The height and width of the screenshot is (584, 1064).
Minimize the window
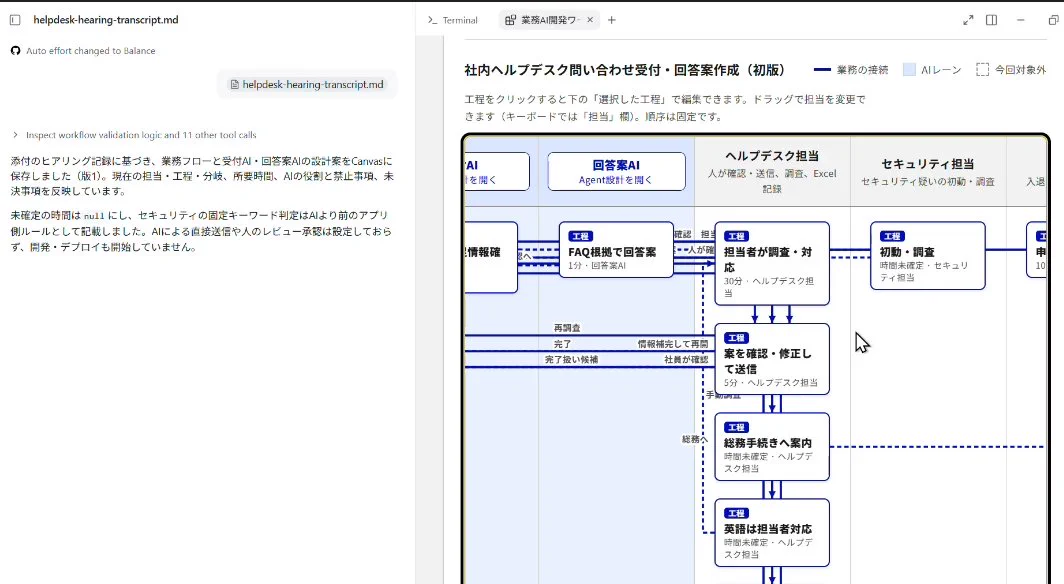[1021, 20]
